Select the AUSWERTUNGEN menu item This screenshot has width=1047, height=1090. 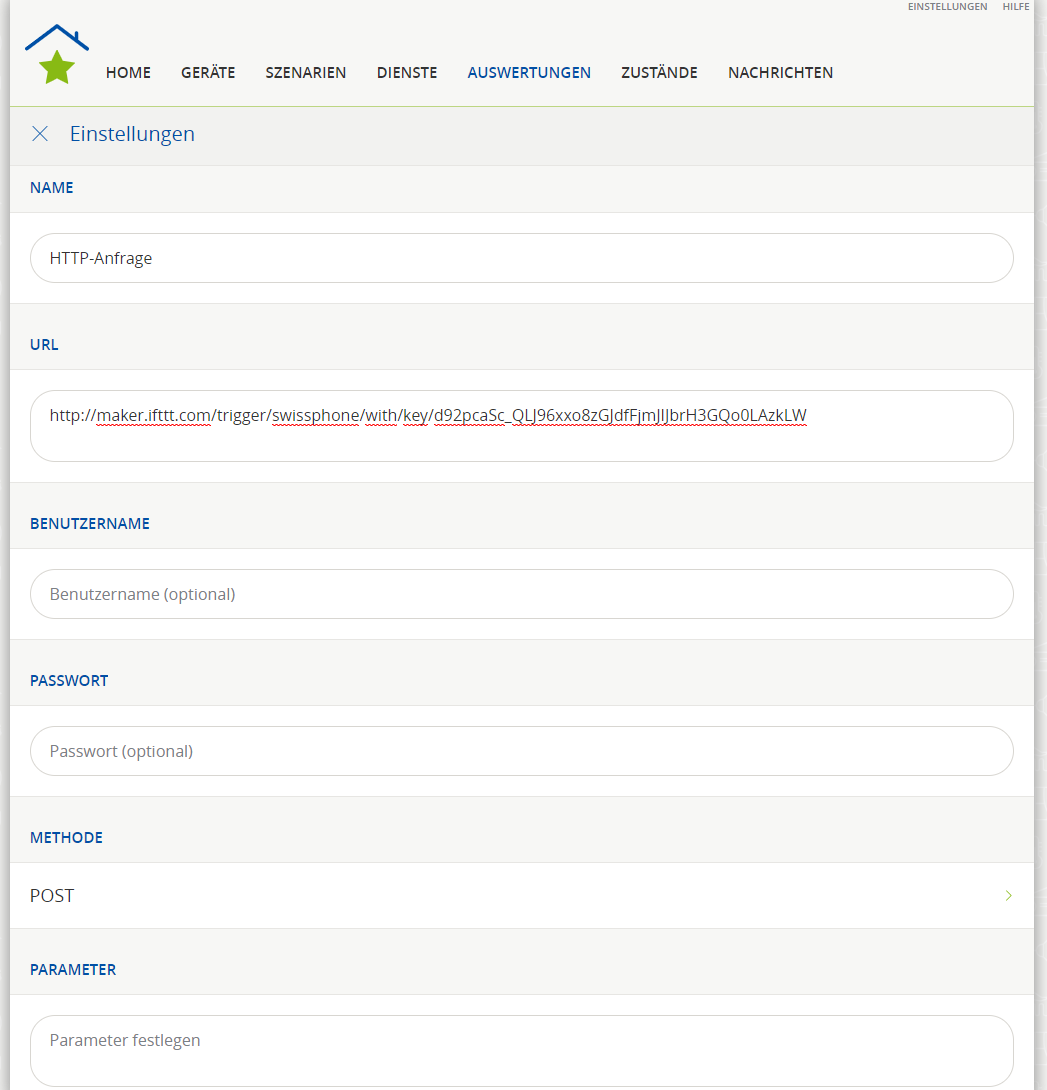[x=529, y=73]
